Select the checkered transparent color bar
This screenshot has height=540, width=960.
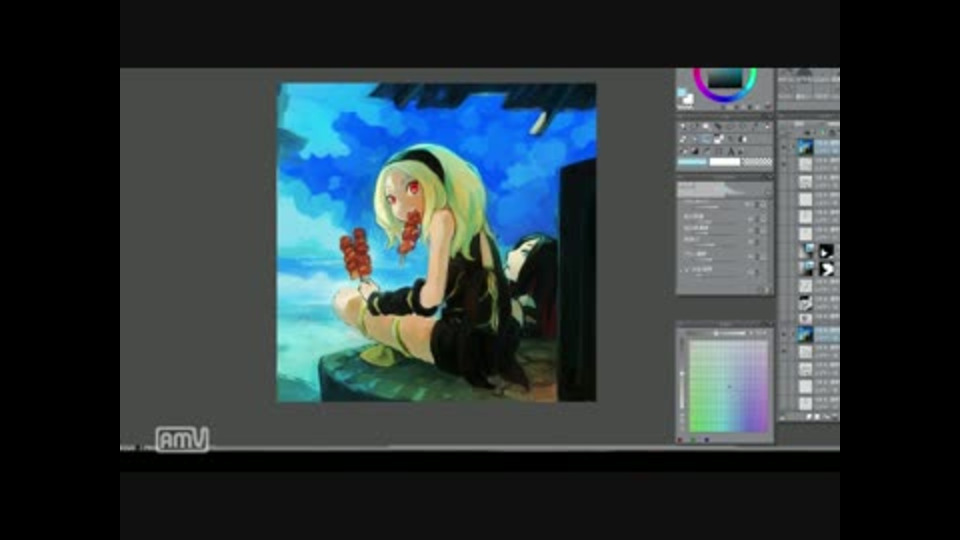[x=757, y=161]
